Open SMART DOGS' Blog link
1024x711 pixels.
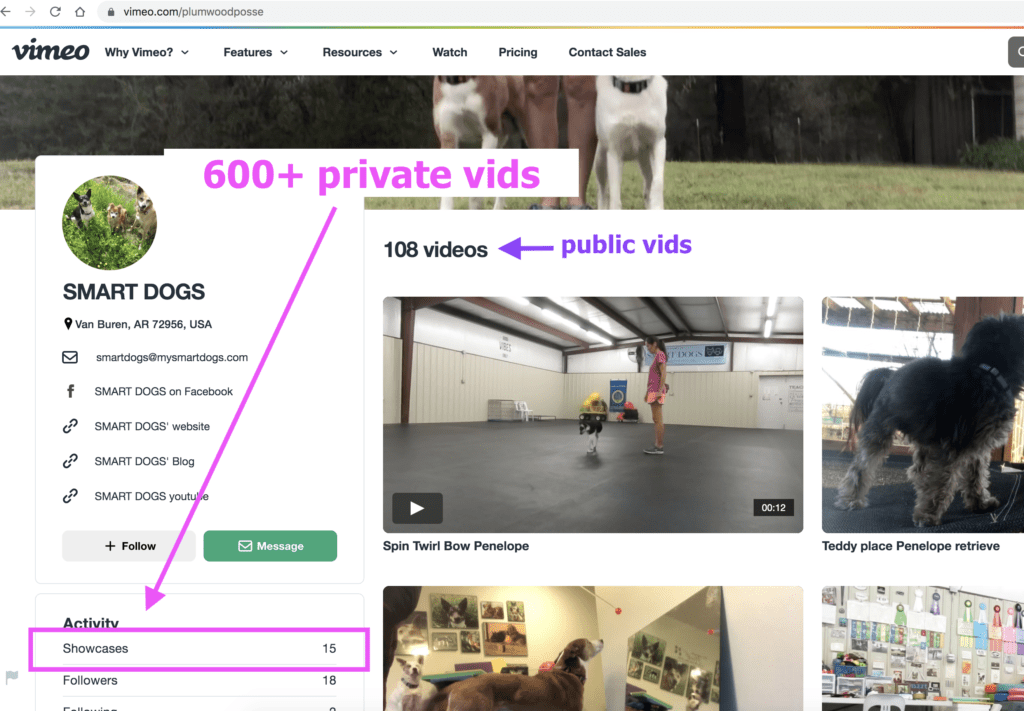pos(144,461)
